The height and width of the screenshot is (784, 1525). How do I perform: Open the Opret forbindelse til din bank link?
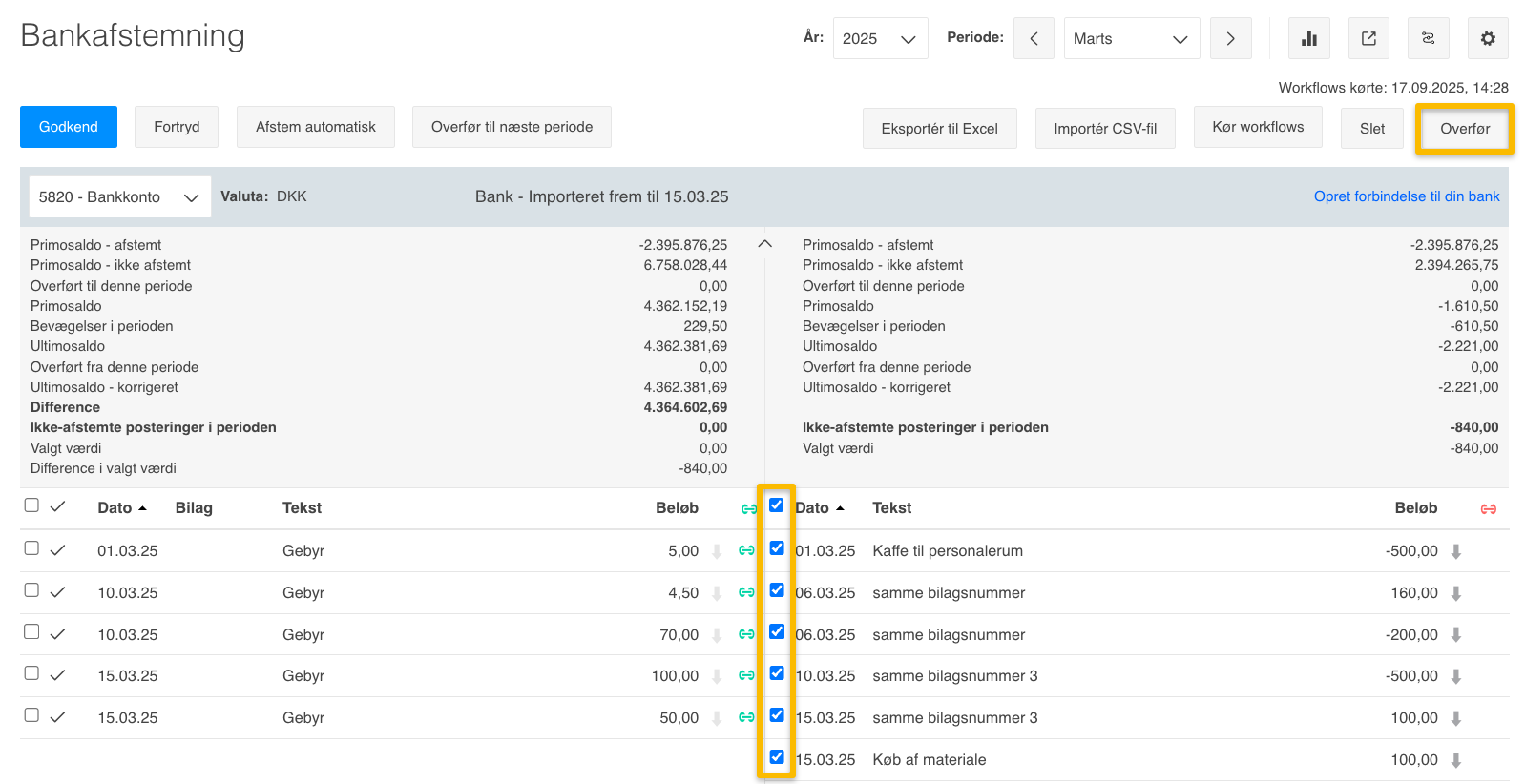1406,196
